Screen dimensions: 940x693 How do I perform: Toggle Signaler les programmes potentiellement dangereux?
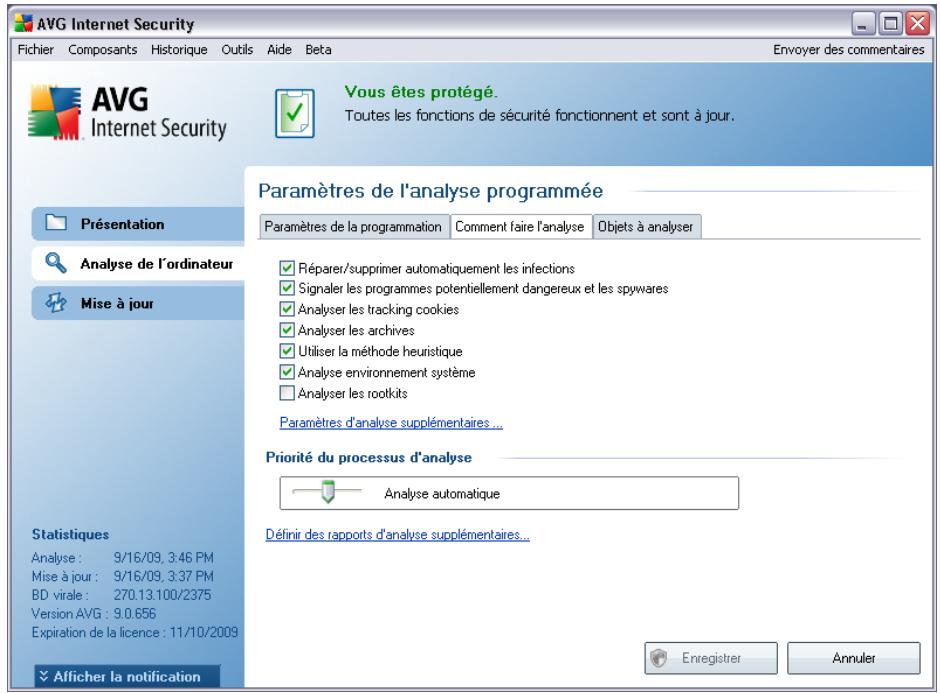[287, 288]
